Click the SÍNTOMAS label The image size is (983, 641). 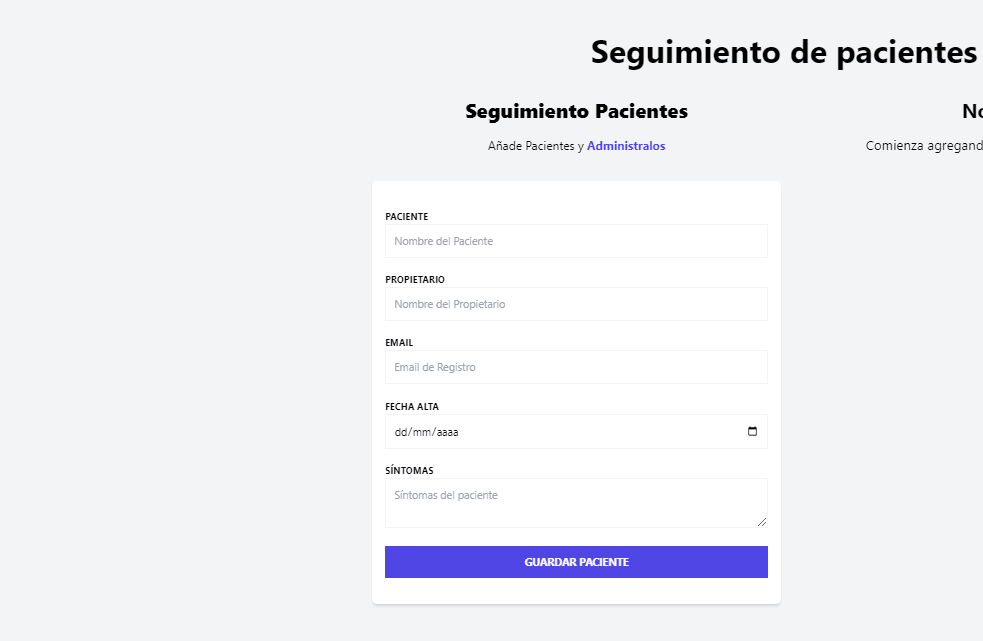click(409, 470)
